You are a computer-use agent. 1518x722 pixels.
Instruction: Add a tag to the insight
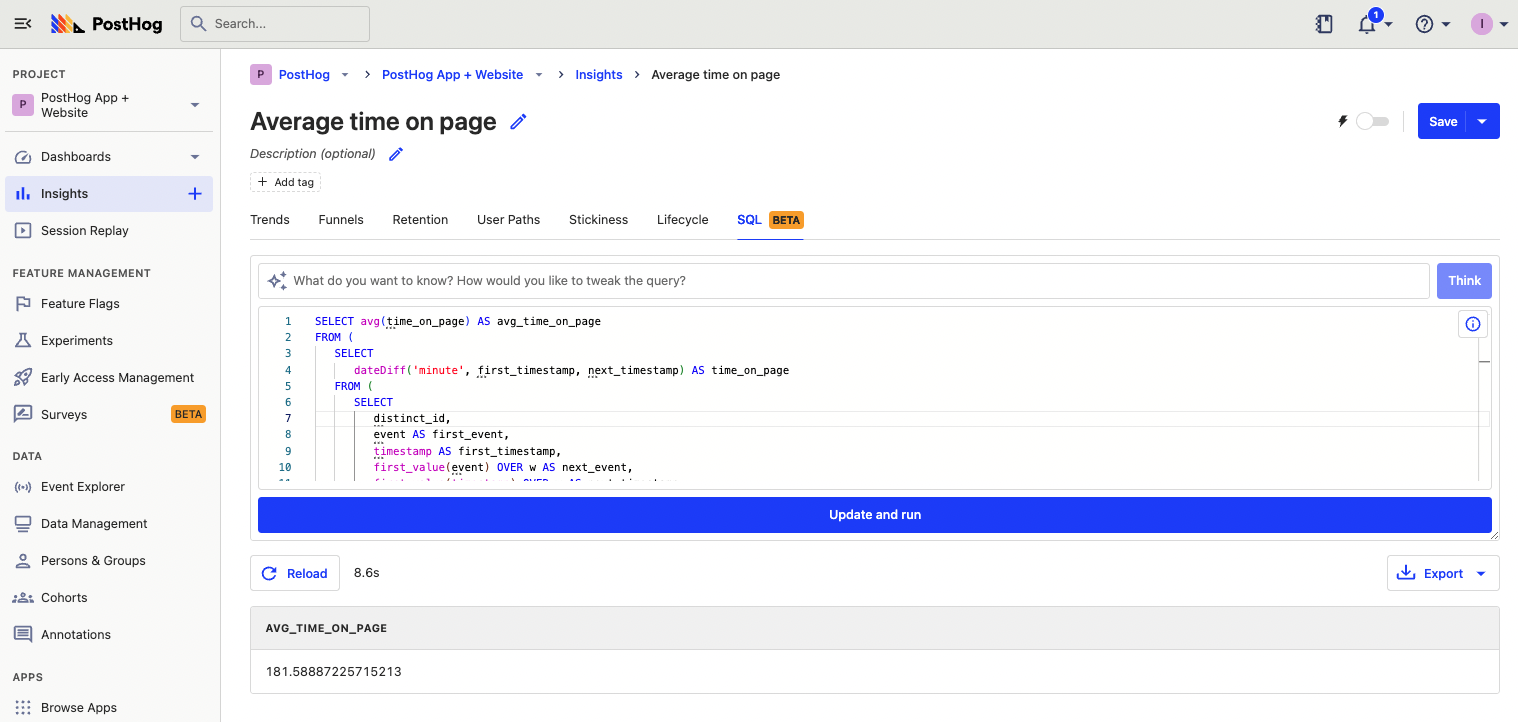286,182
